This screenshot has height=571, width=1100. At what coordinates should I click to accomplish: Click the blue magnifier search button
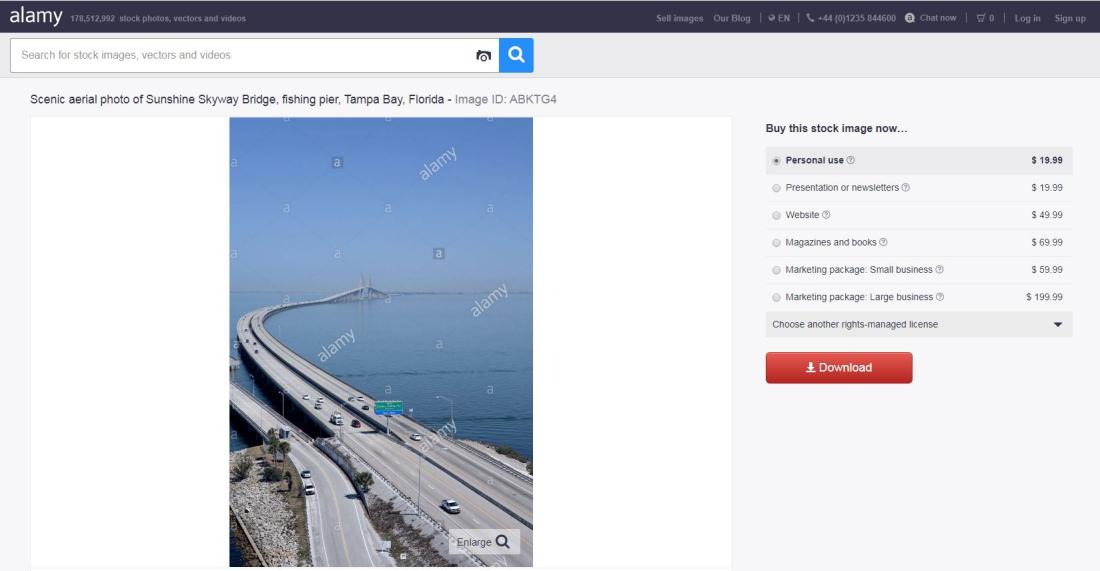tap(516, 55)
